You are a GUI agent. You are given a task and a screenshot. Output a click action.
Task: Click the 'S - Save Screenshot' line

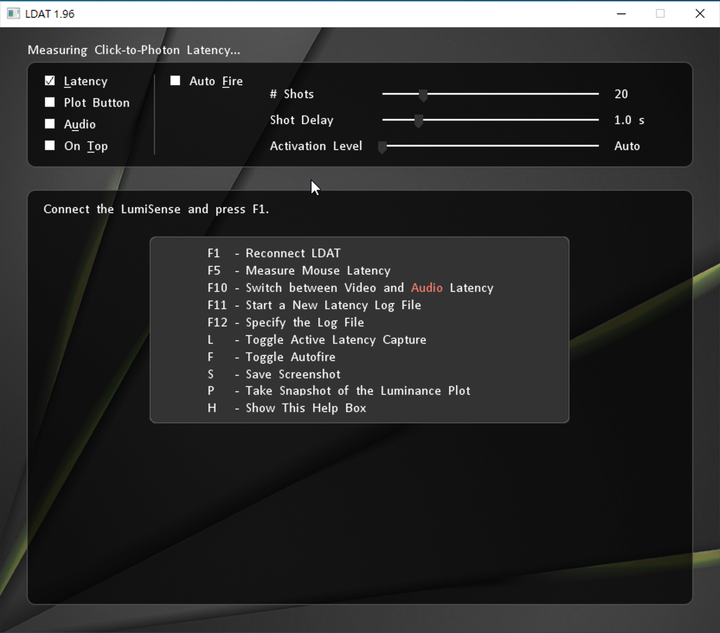[274, 375]
